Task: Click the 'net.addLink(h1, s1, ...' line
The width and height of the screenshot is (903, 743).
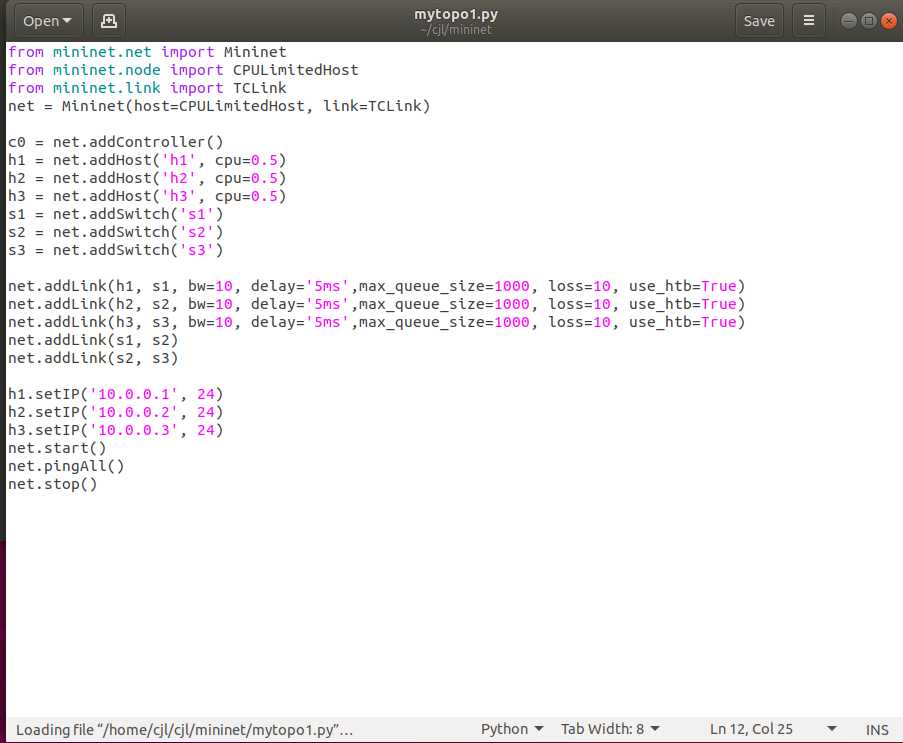Action: 377,286
